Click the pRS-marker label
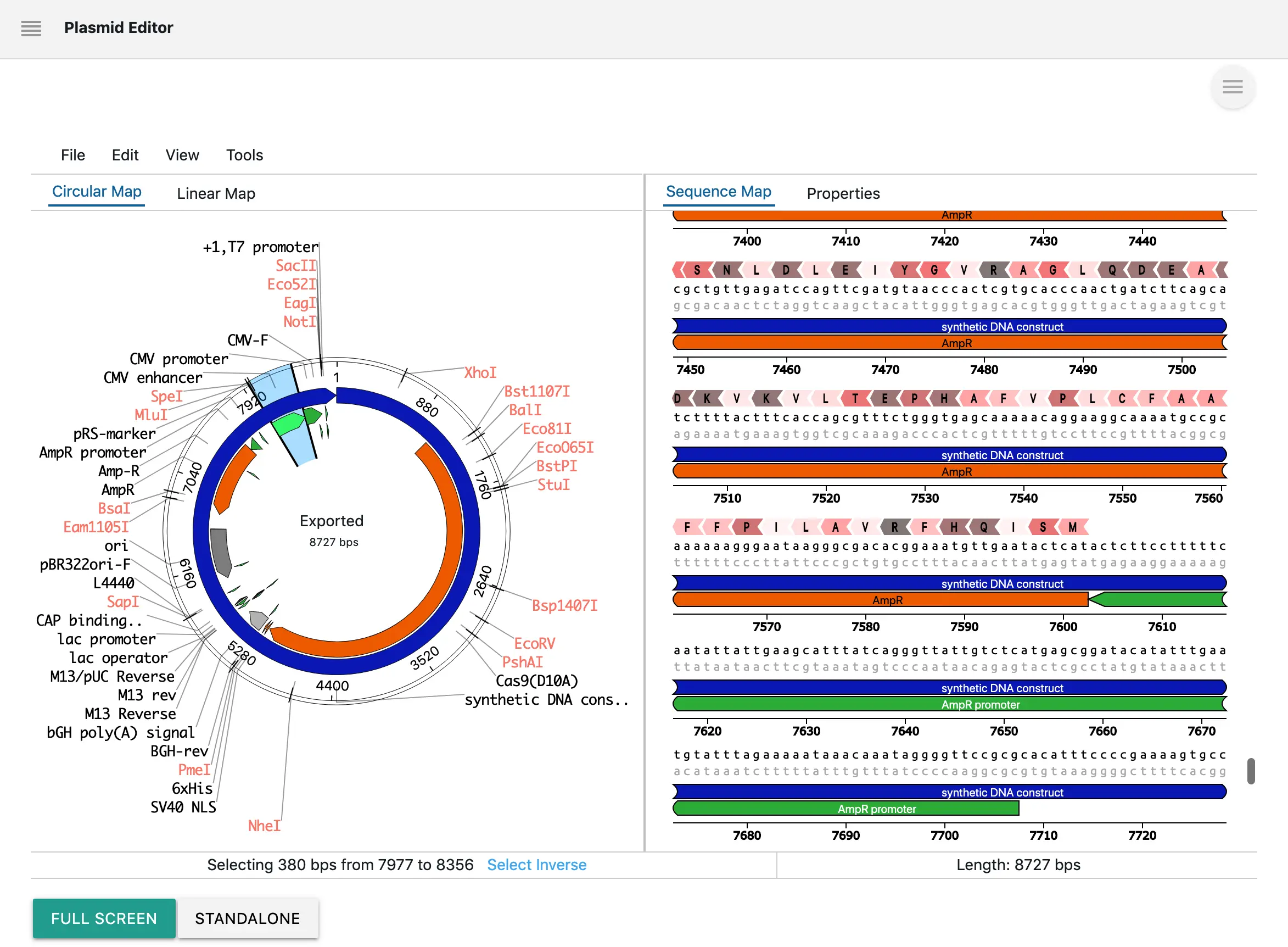The width and height of the screenshot is (1288, 947). (x=115, y=434)
